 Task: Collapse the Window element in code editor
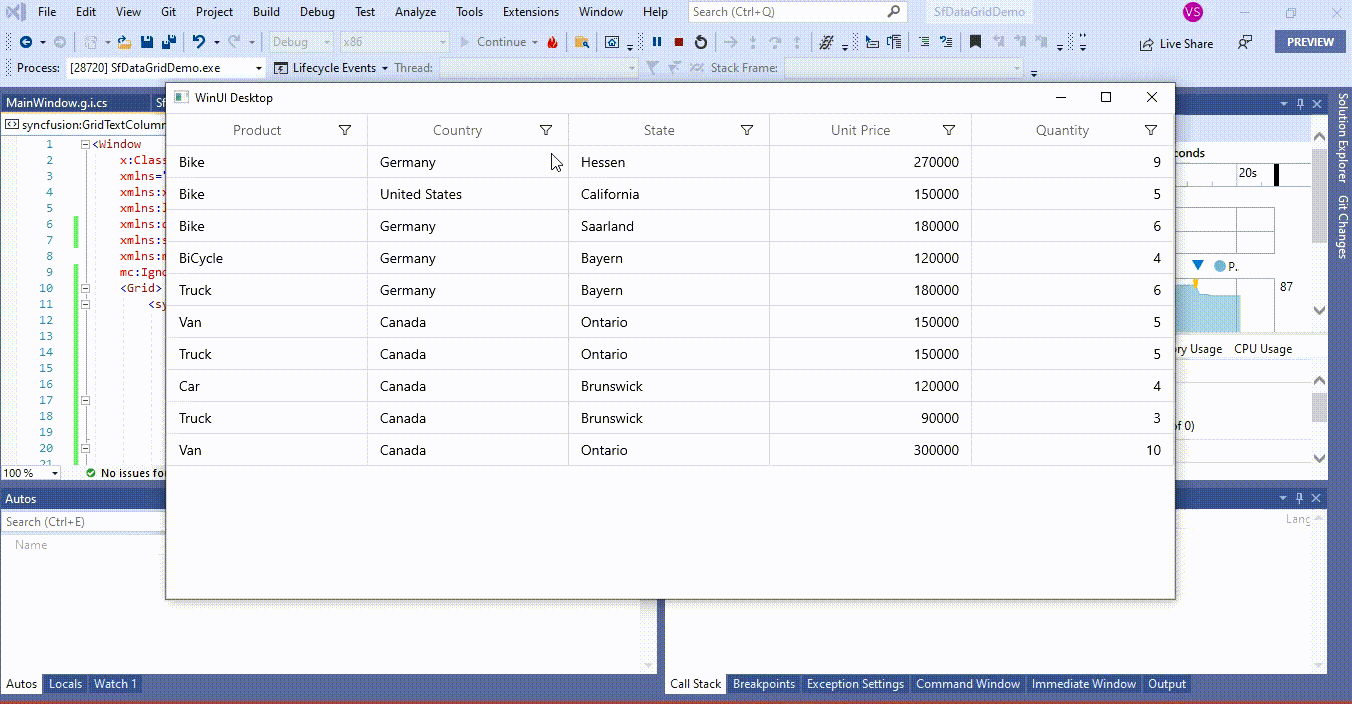pyautogui.click(x=85, y=144)
